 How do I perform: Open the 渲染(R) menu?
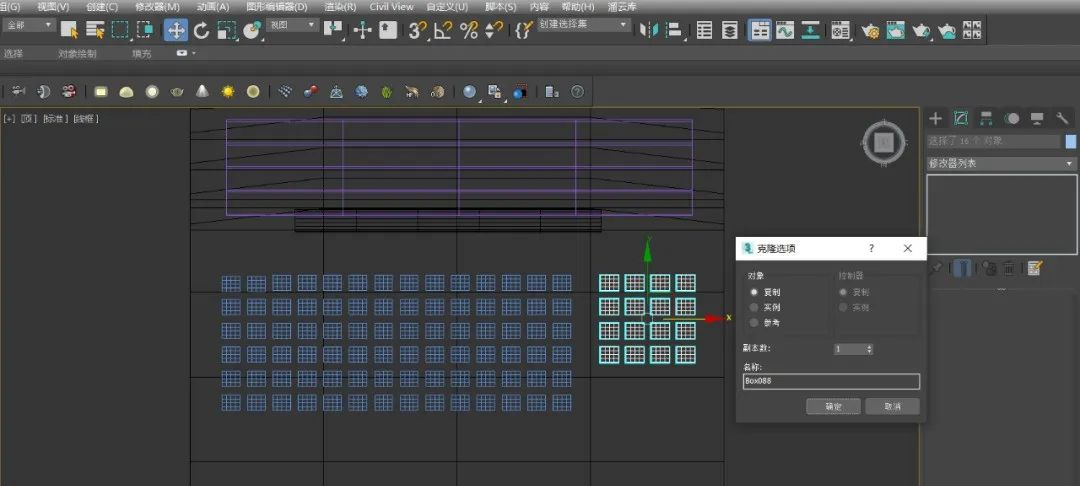(340, 6)
